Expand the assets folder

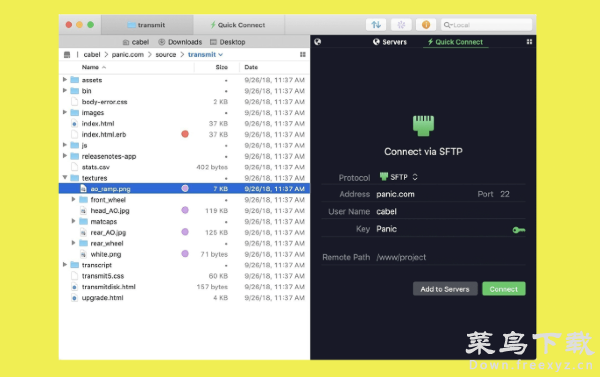point(65,80)
